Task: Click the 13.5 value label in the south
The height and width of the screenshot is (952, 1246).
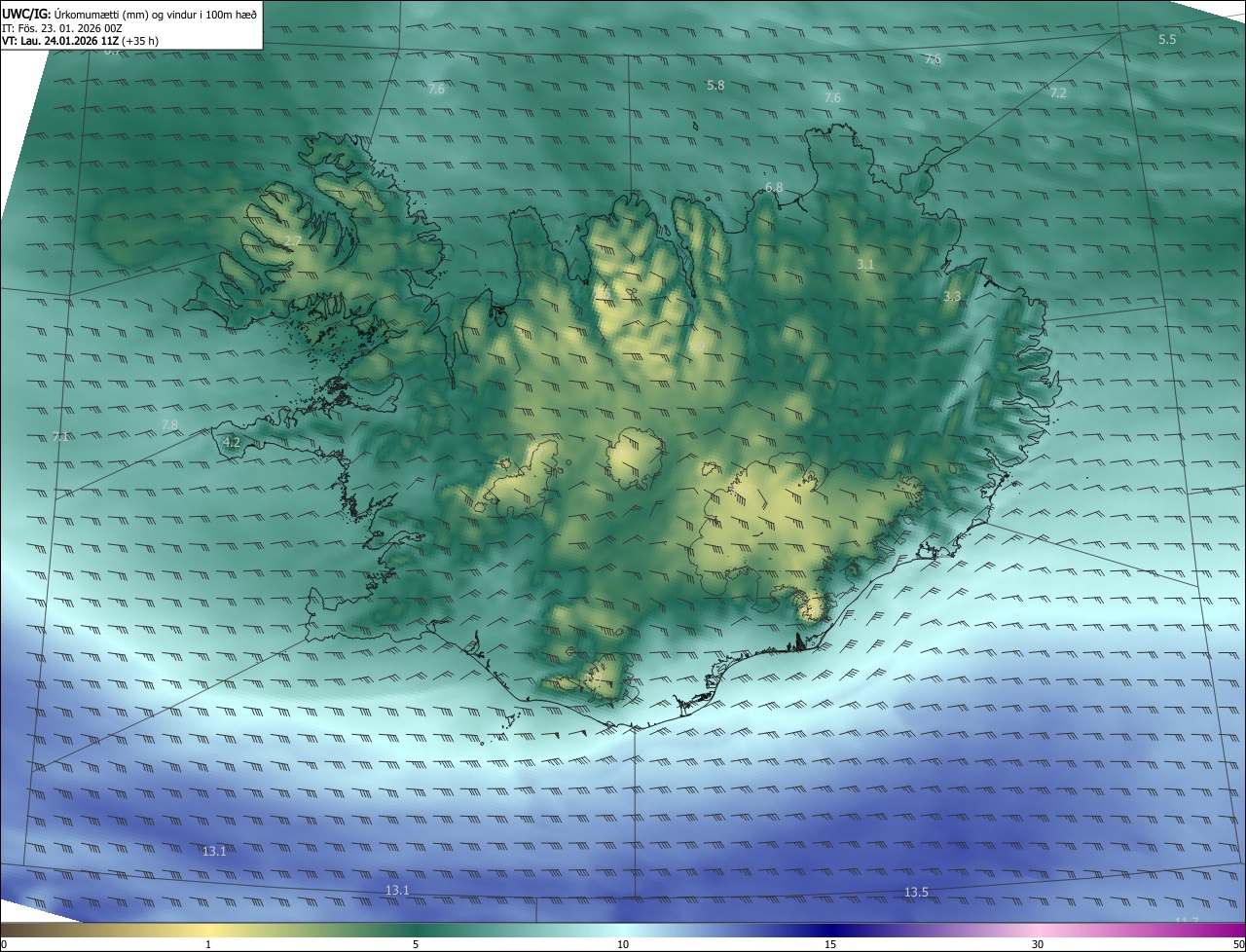Action: 916,892
